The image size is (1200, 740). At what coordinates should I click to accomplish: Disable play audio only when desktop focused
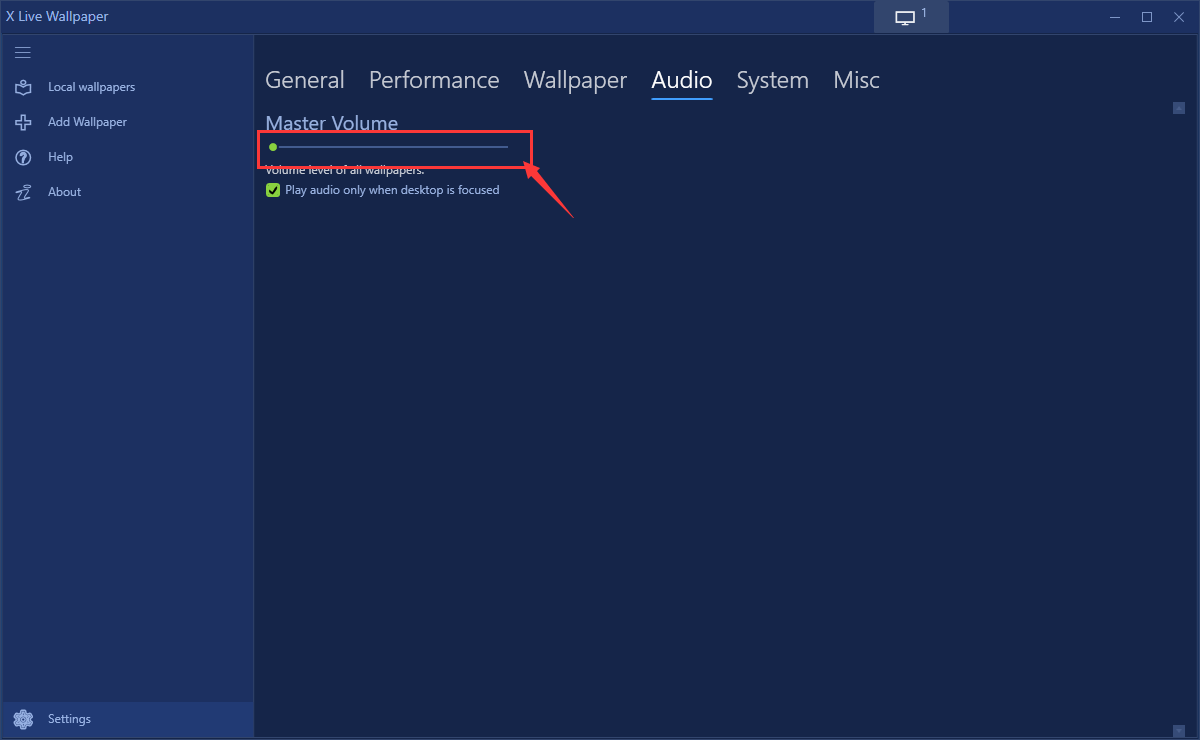(273, 190)
